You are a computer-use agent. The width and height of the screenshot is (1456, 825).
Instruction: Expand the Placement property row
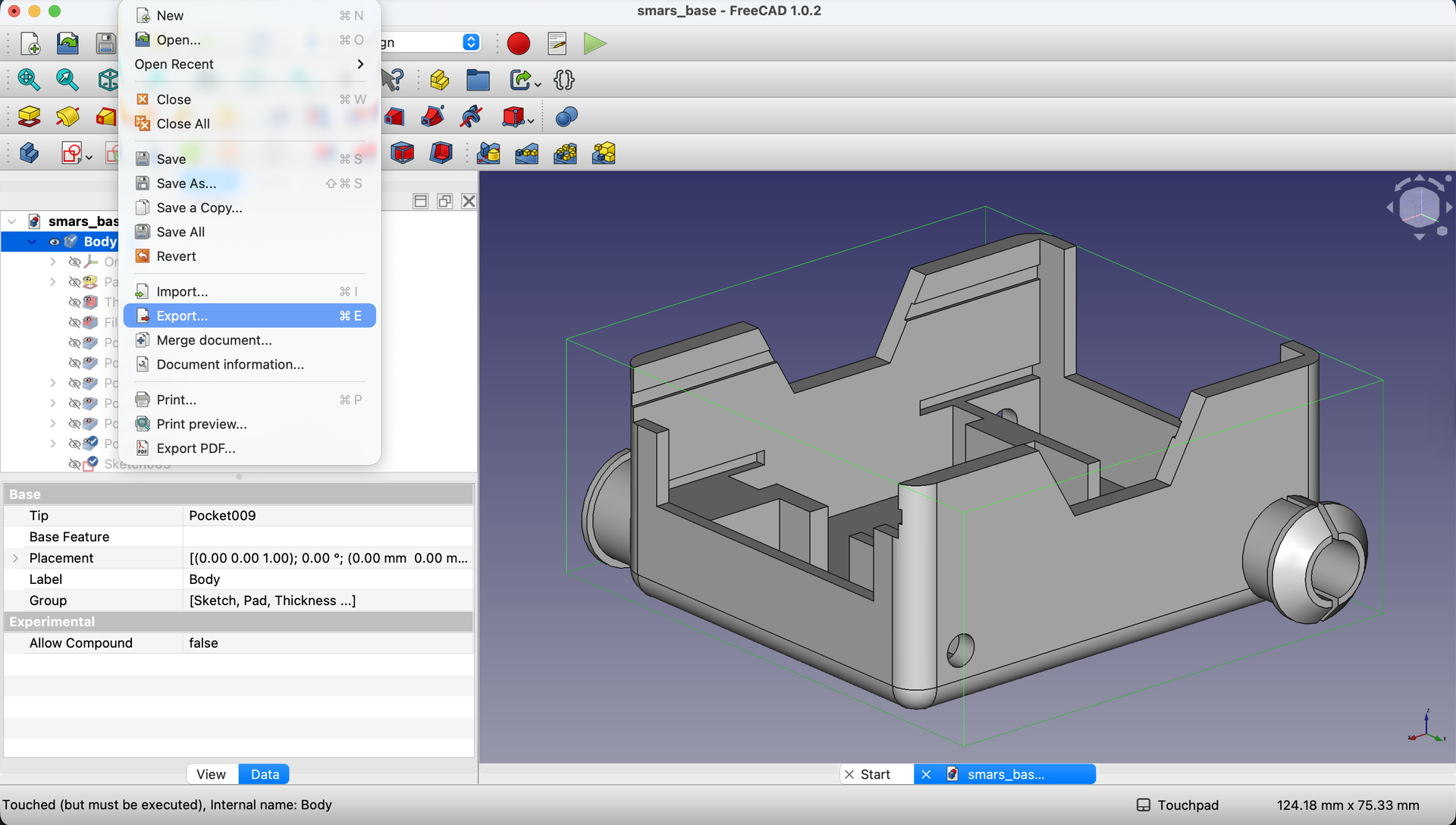point(15,558)
